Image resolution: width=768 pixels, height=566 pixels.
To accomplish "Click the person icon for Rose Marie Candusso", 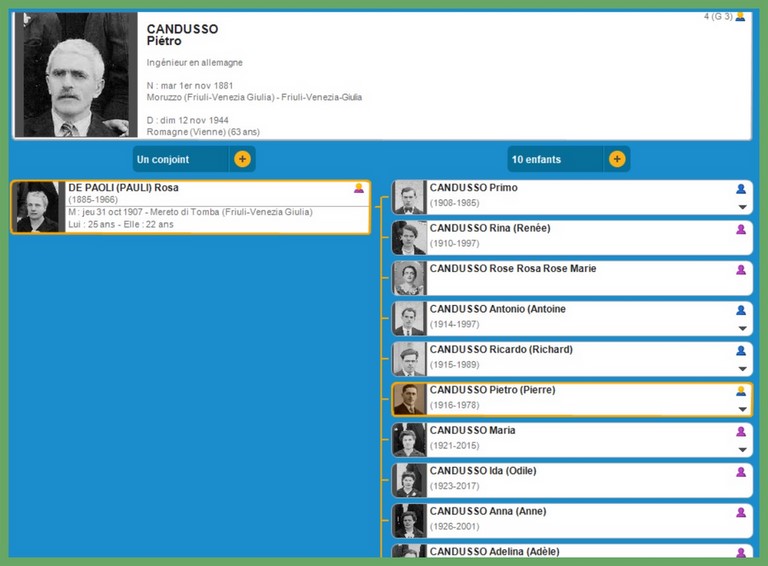I will [741, 270].
